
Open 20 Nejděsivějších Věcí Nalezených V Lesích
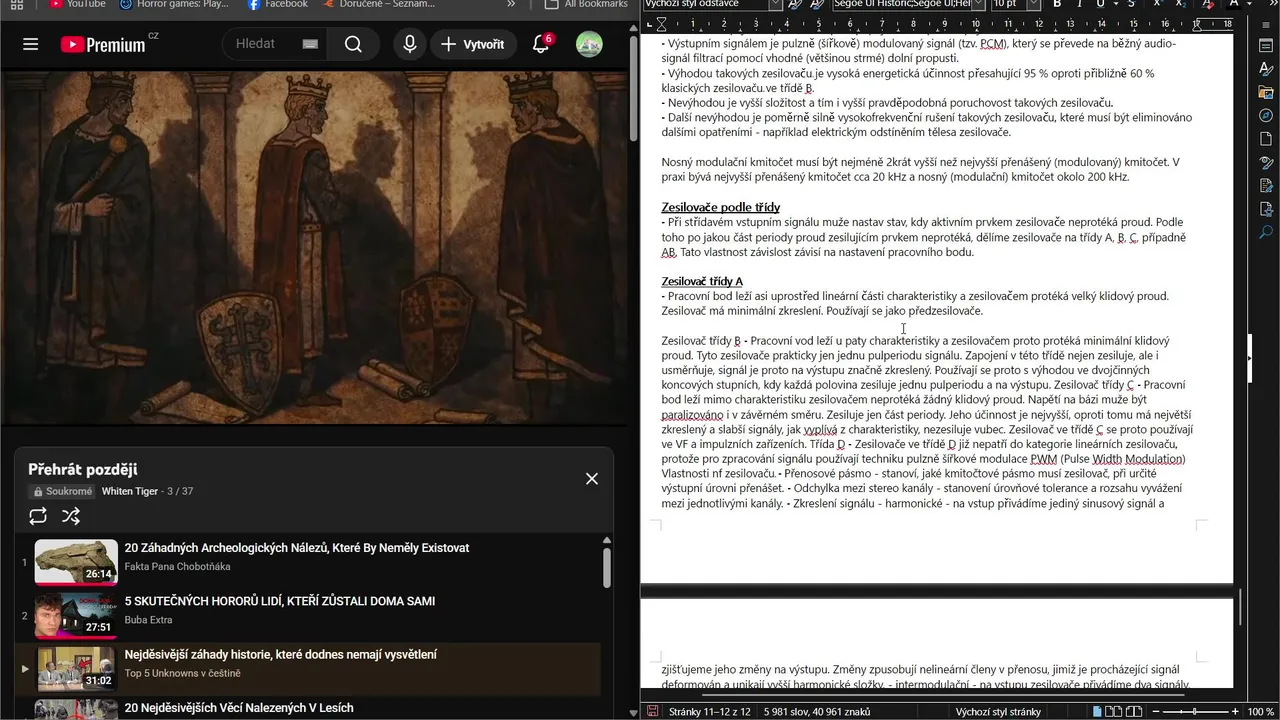239,708
